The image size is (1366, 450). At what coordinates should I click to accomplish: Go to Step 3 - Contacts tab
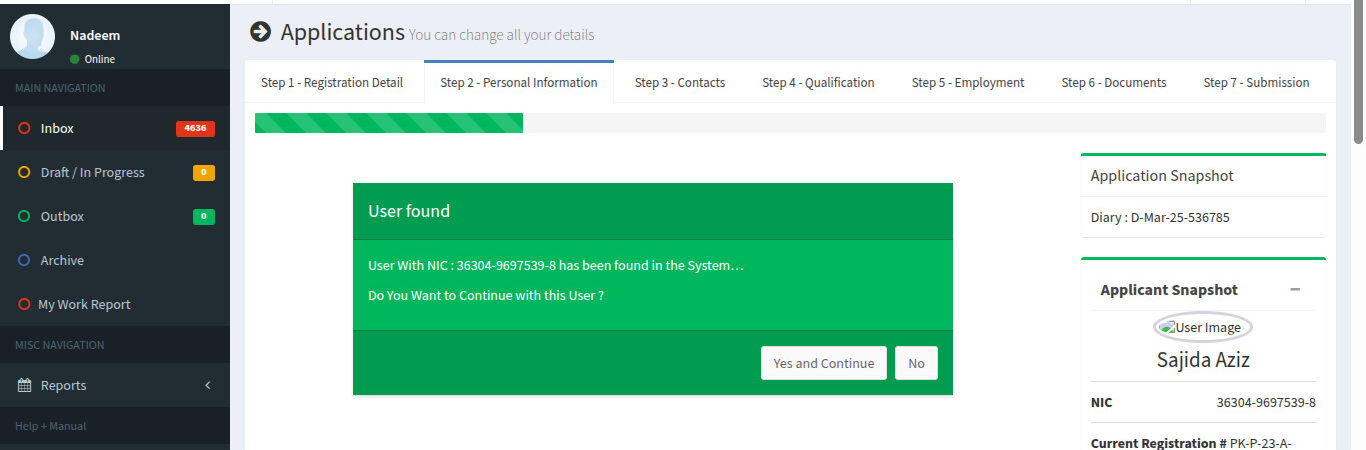tap(680, 82)
